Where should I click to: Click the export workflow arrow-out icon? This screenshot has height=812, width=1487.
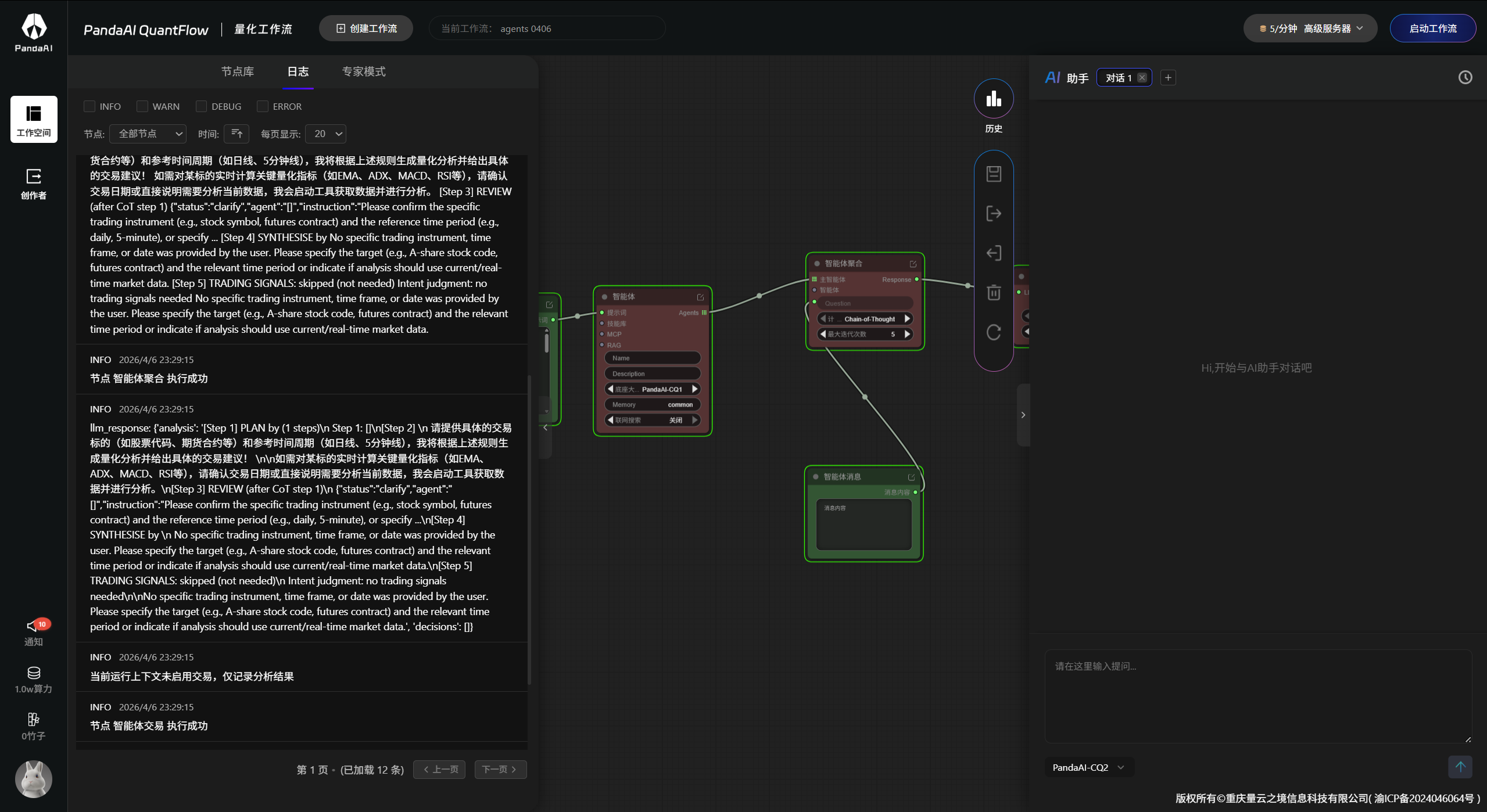994,213
